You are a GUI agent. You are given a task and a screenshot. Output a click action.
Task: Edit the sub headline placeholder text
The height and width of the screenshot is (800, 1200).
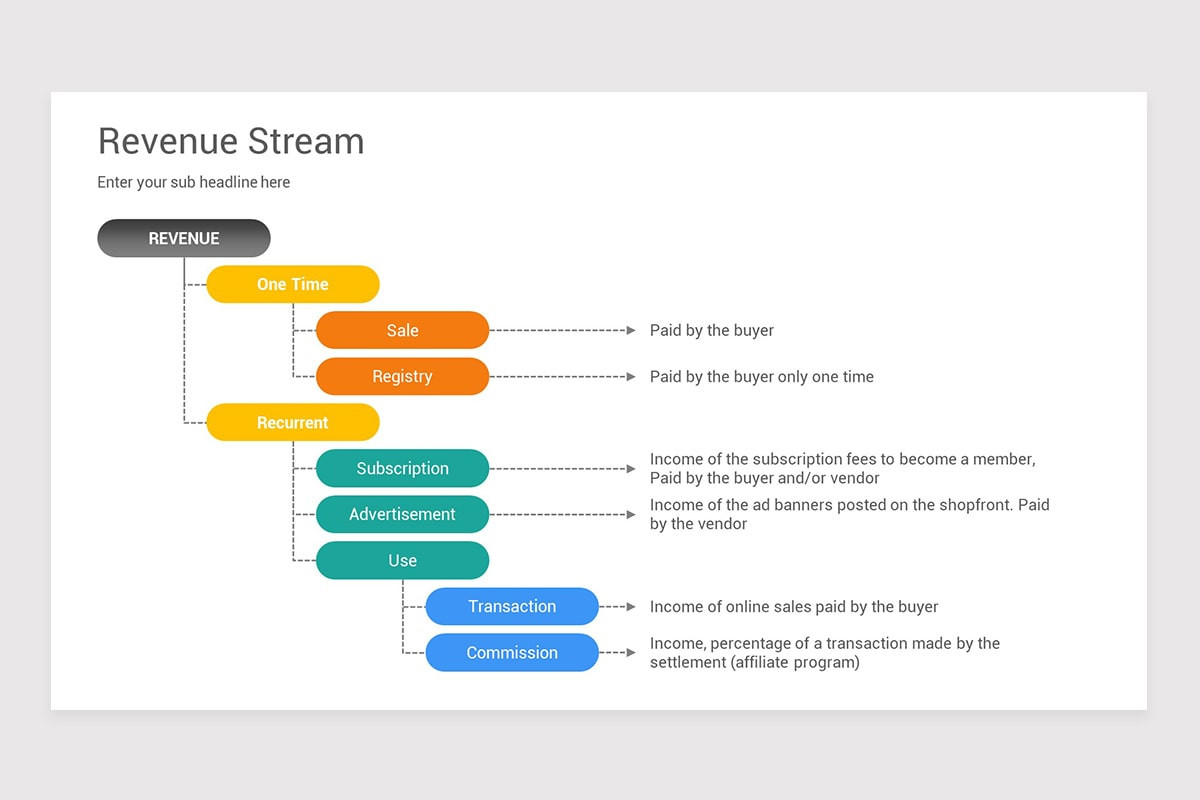(x=193, y=182)
